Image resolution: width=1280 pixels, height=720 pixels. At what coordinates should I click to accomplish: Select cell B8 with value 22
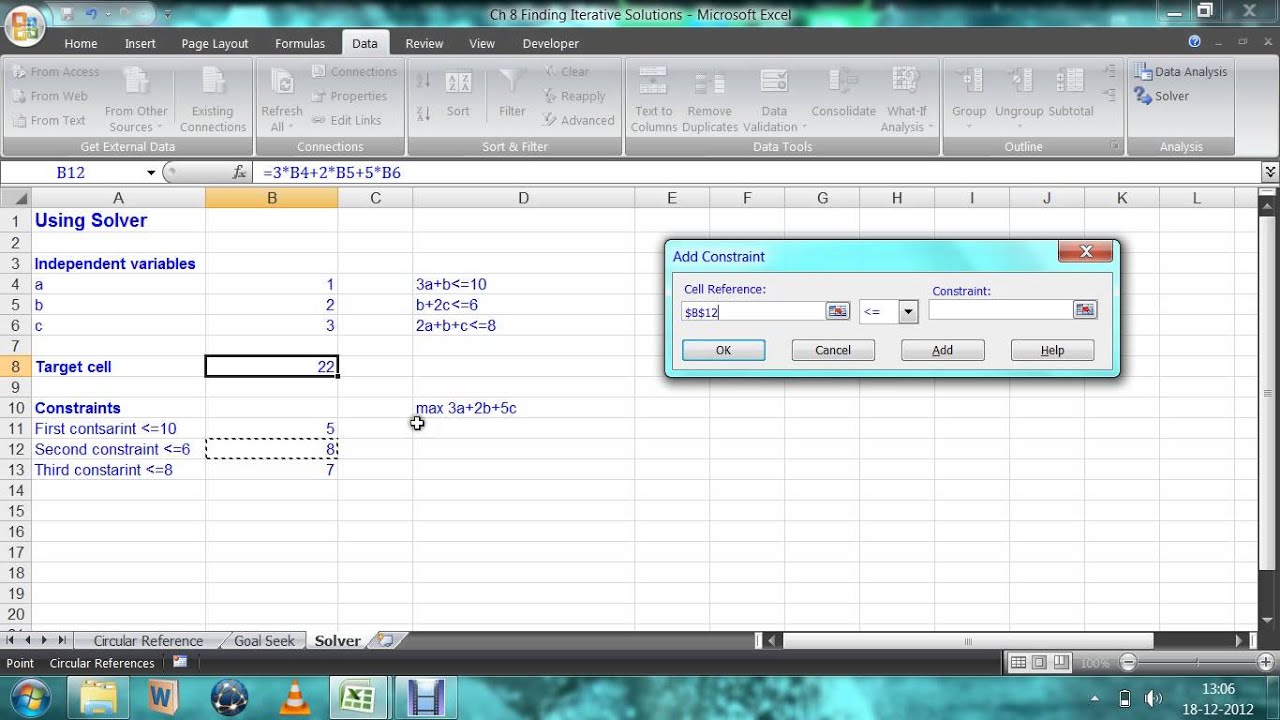pyautogui.click(x=272, y=367)
